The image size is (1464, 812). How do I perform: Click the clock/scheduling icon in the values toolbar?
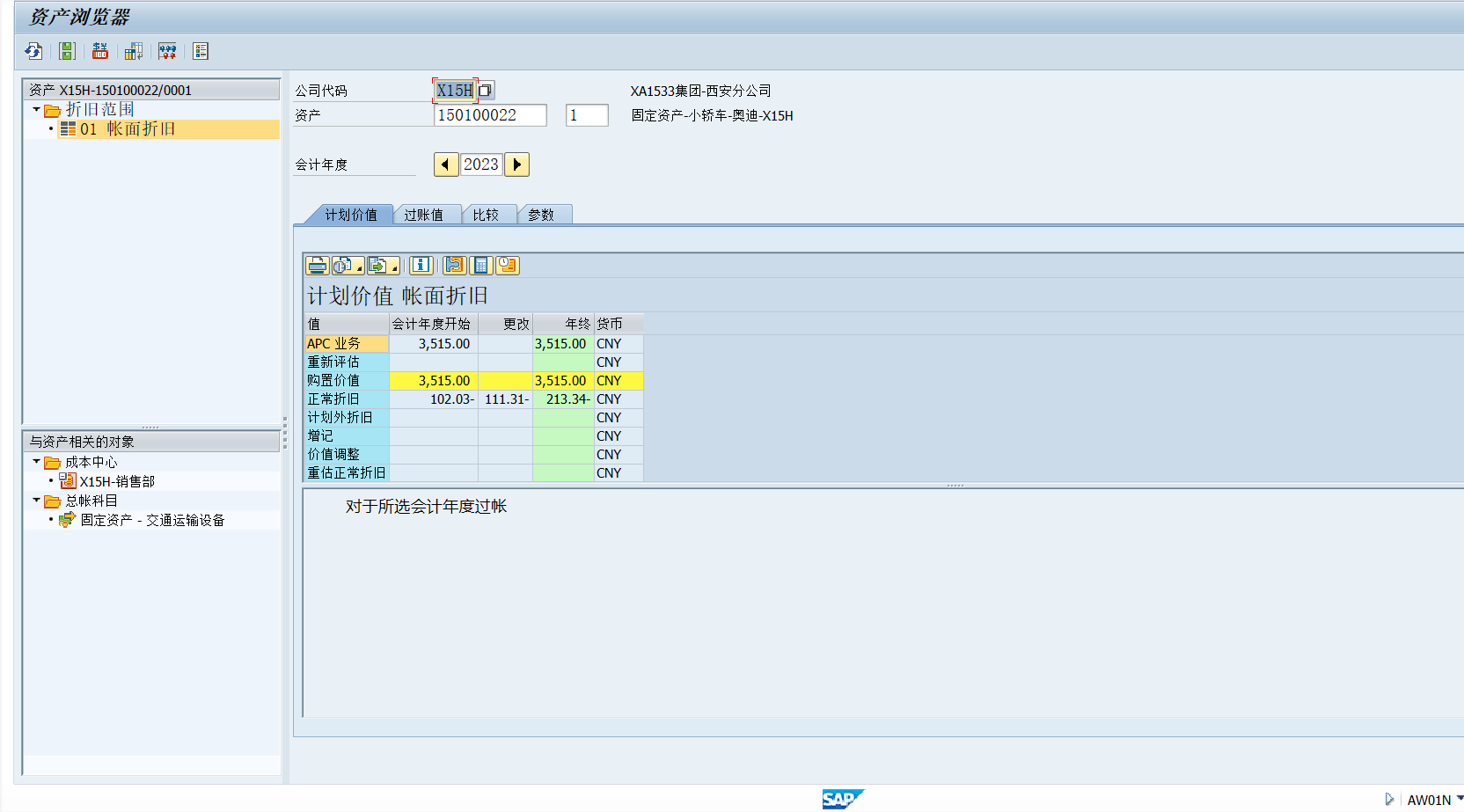click(508, 265)
